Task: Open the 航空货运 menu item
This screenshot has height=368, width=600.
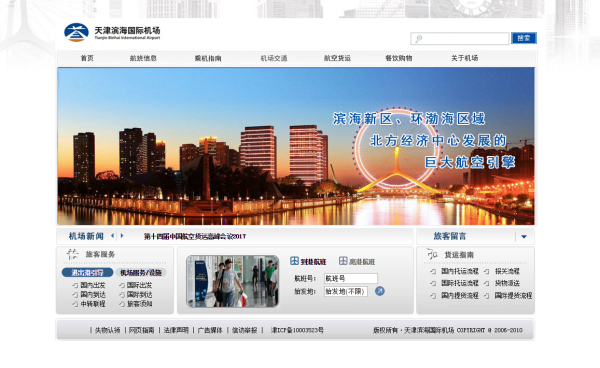Action: click(337, 58)
